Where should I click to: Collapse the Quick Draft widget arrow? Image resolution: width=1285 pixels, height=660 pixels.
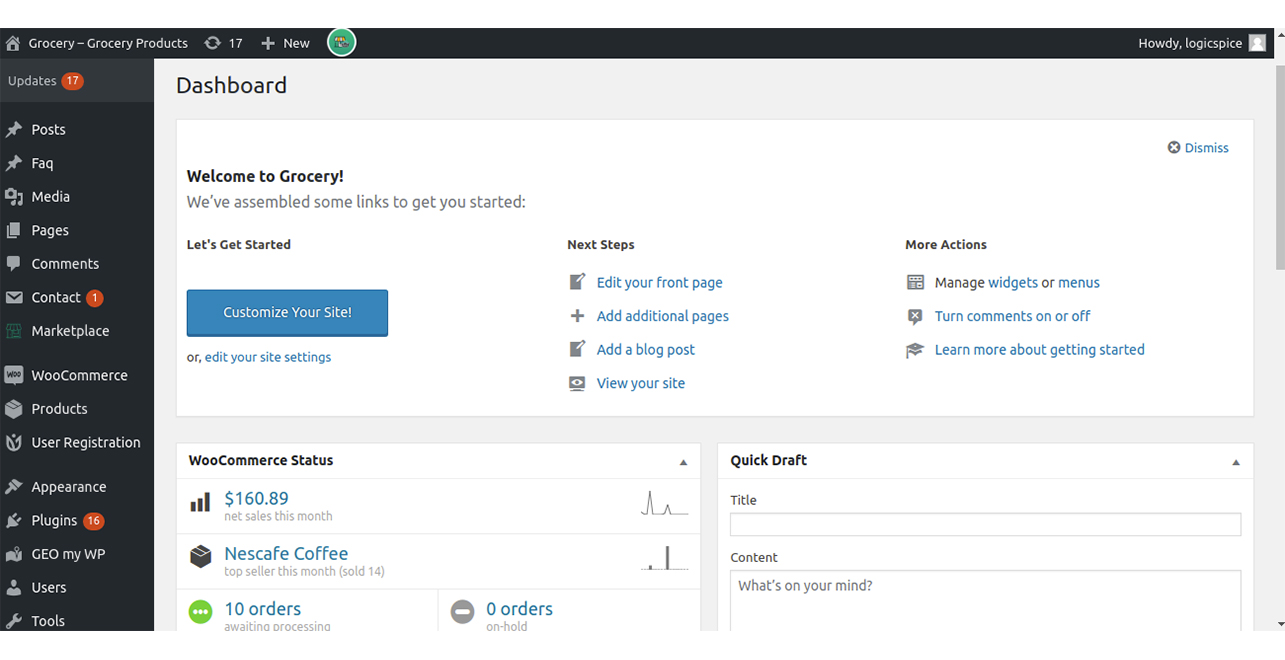click(1236, 462)
